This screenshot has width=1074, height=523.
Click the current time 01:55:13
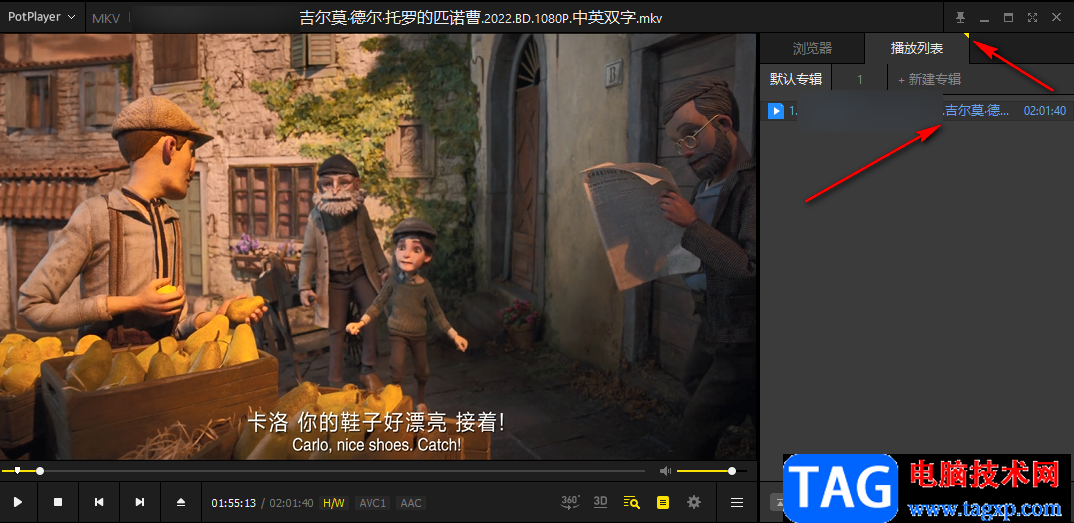234,503
